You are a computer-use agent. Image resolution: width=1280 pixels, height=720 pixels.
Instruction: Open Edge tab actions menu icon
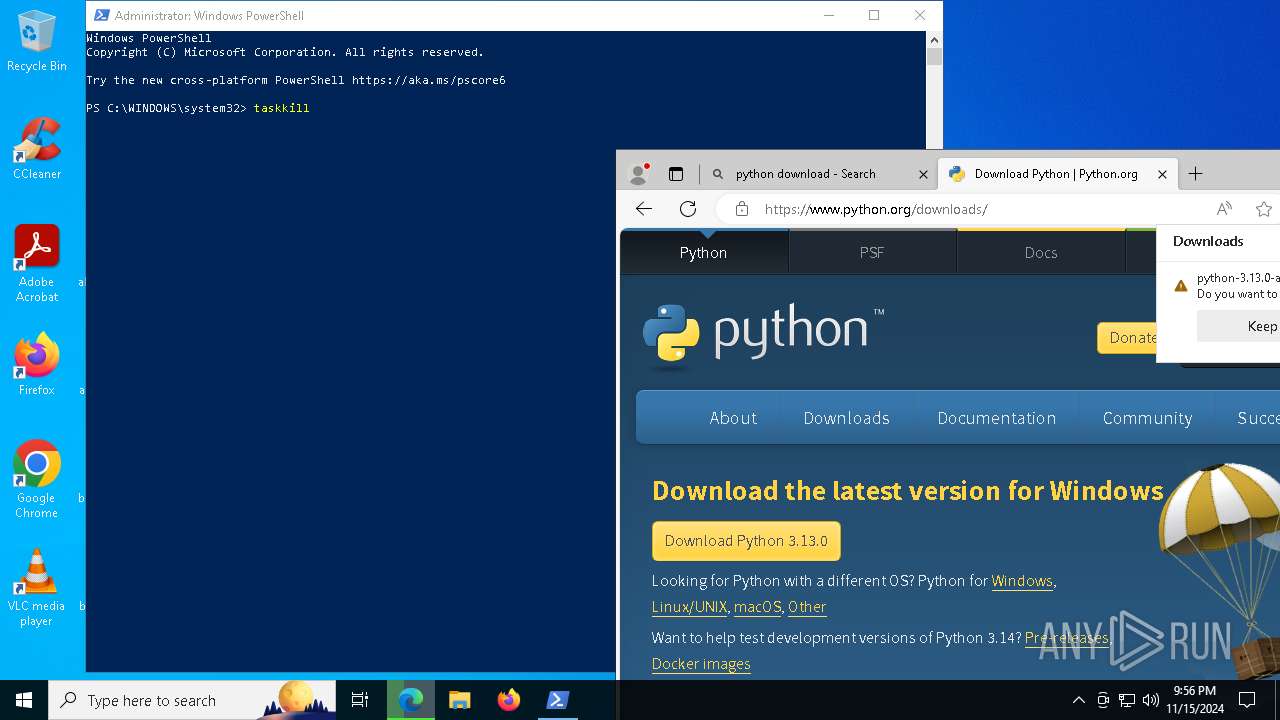[676, 173]
